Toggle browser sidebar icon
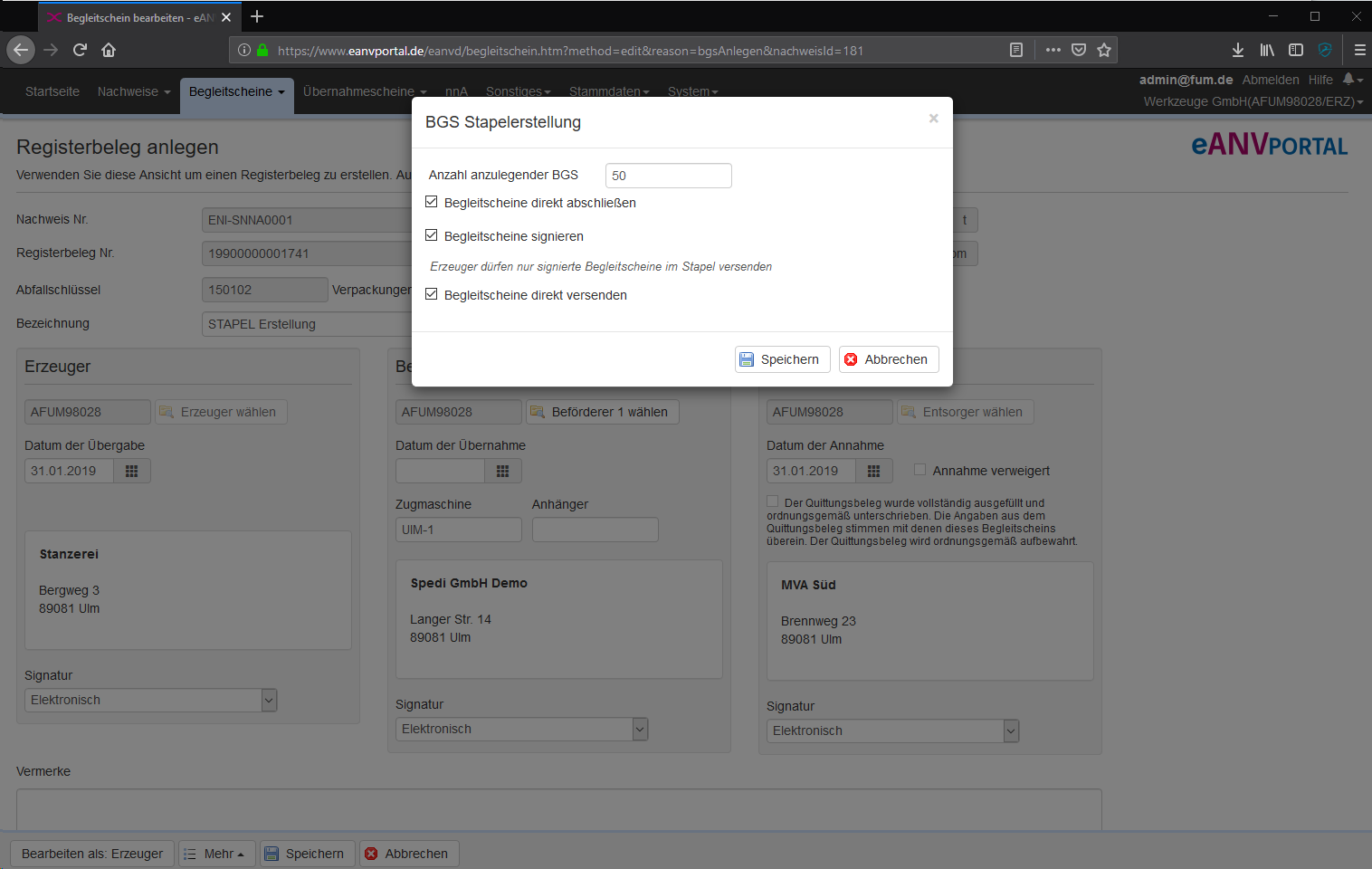1372x869 pixels. [1296, 50]
